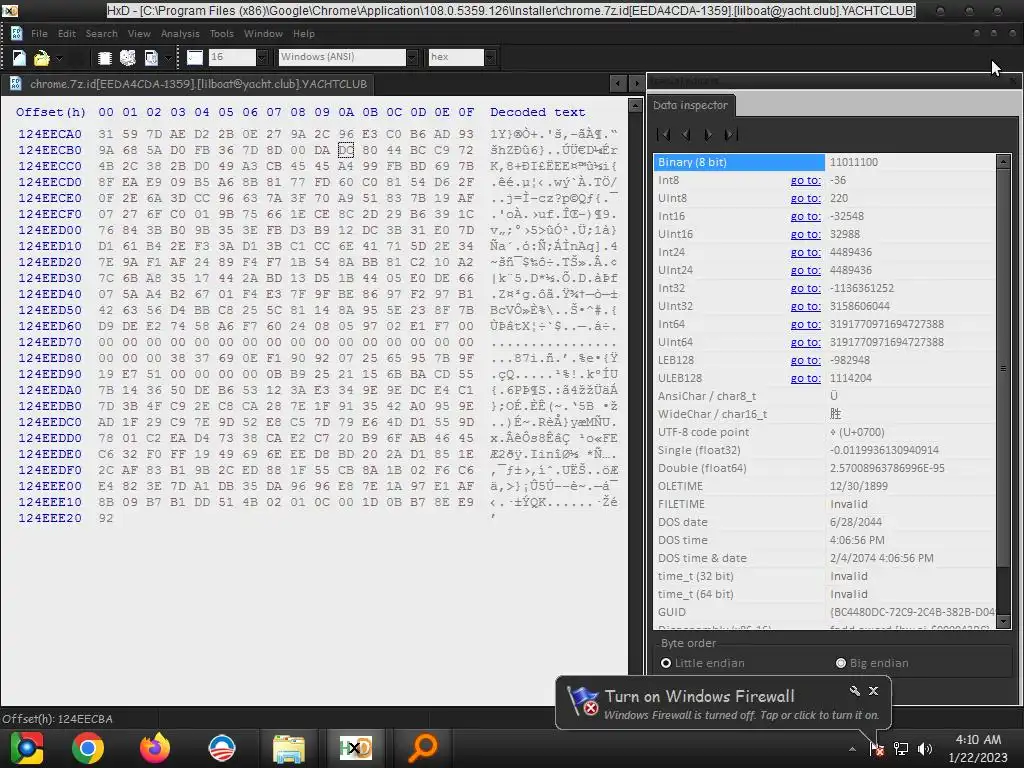The image size is (1024, 768).
Task: Click the HxD taskbar icon
Action: (356, 748)
